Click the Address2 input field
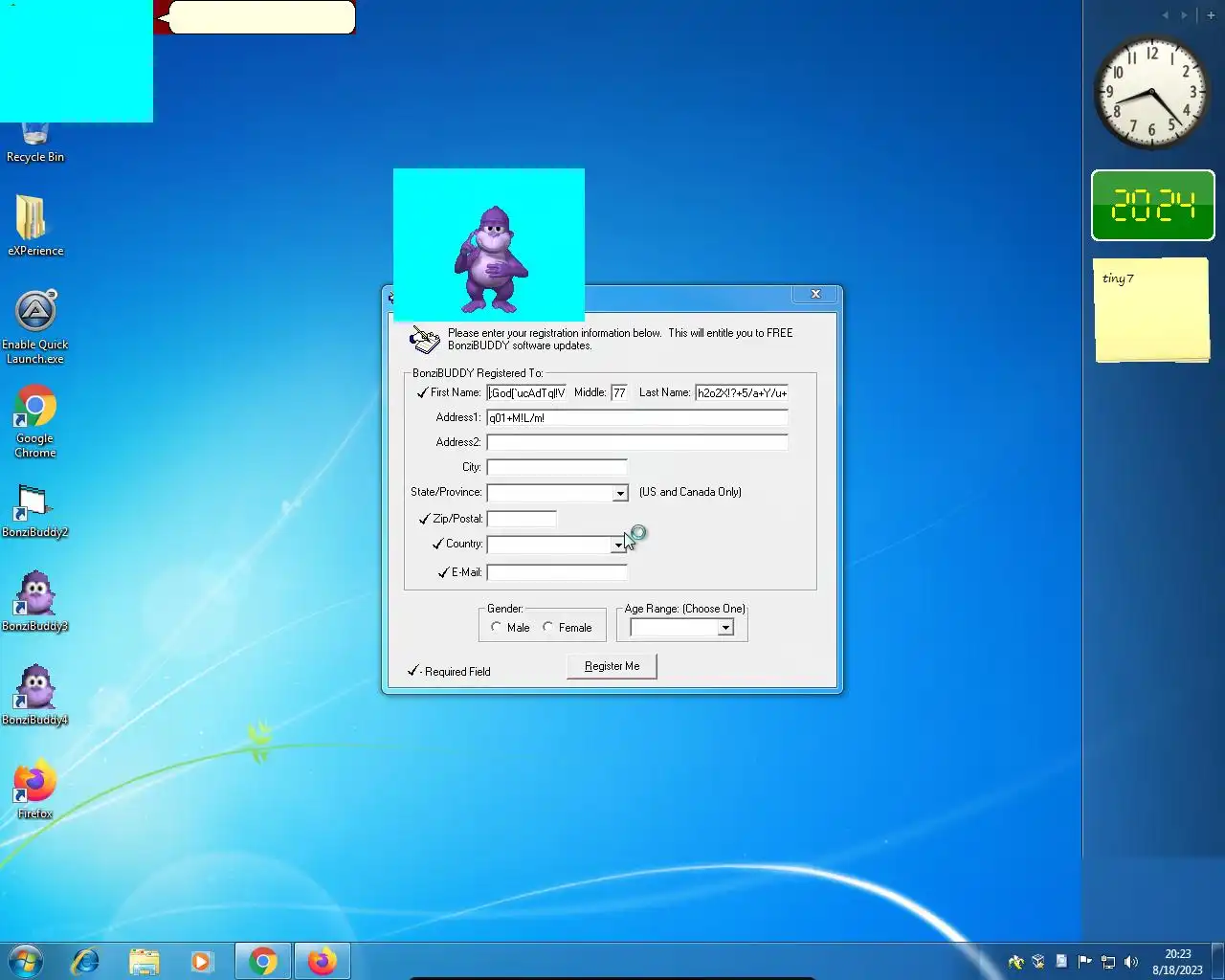This screenshot has height=980, width=1225. point(637,442)
